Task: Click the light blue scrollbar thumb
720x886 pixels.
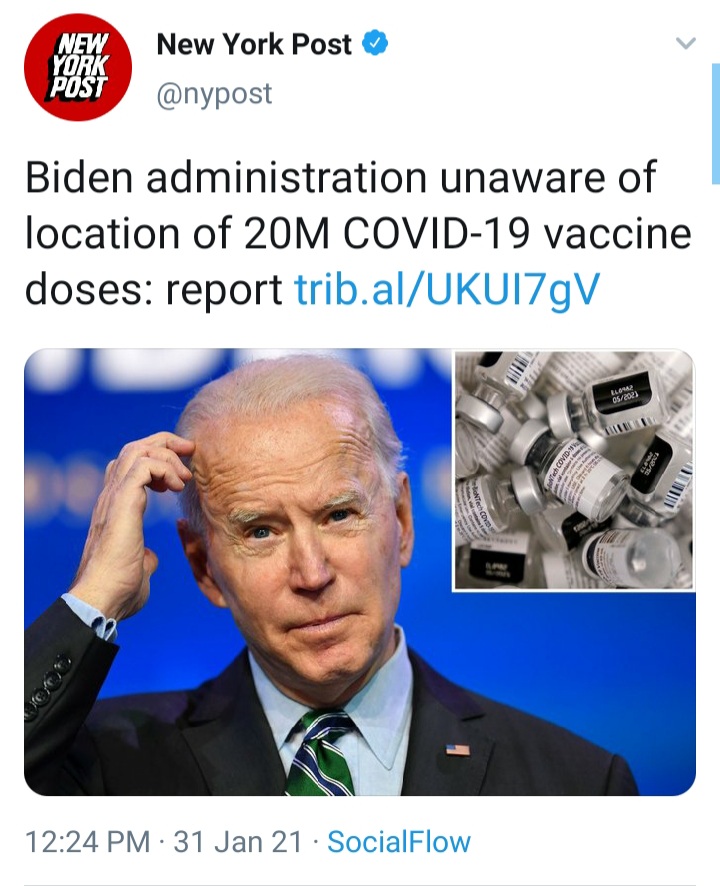Action: coord(715,124)
